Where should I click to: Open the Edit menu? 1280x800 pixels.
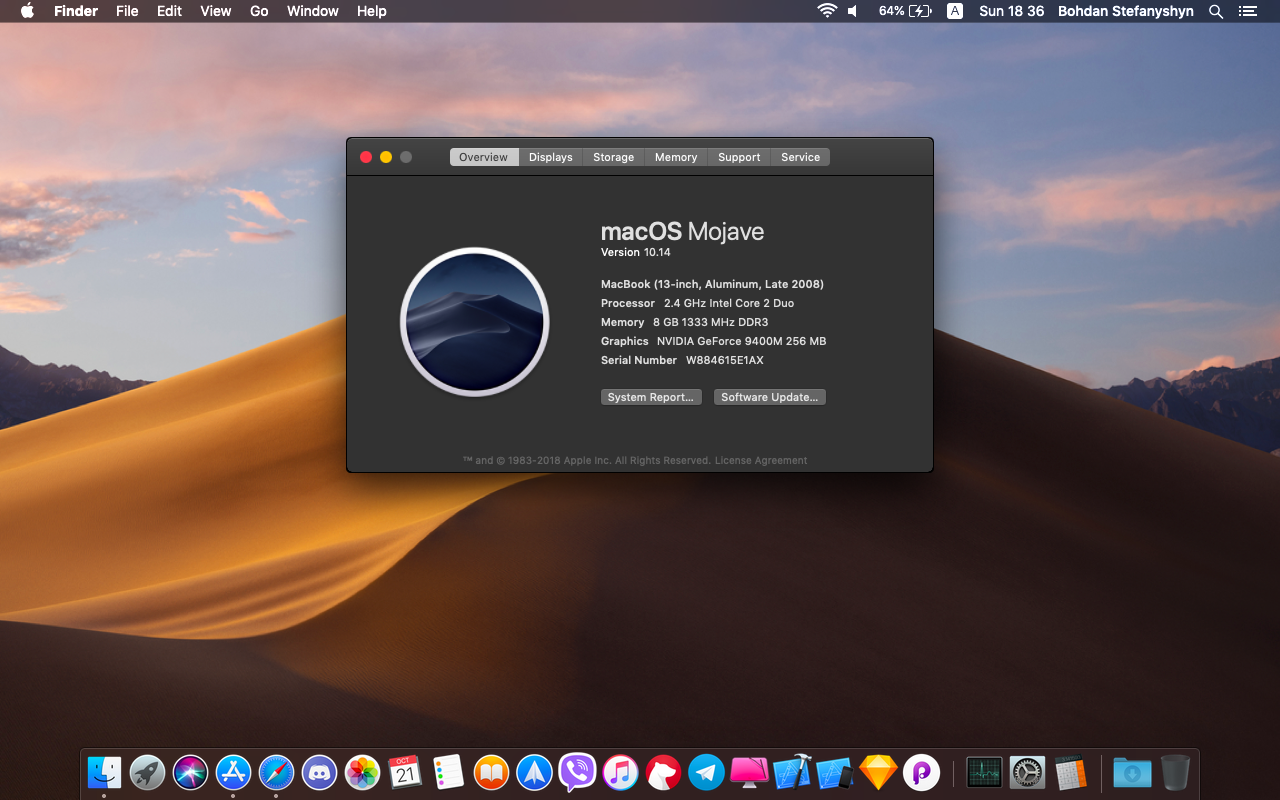click(169, 11)
